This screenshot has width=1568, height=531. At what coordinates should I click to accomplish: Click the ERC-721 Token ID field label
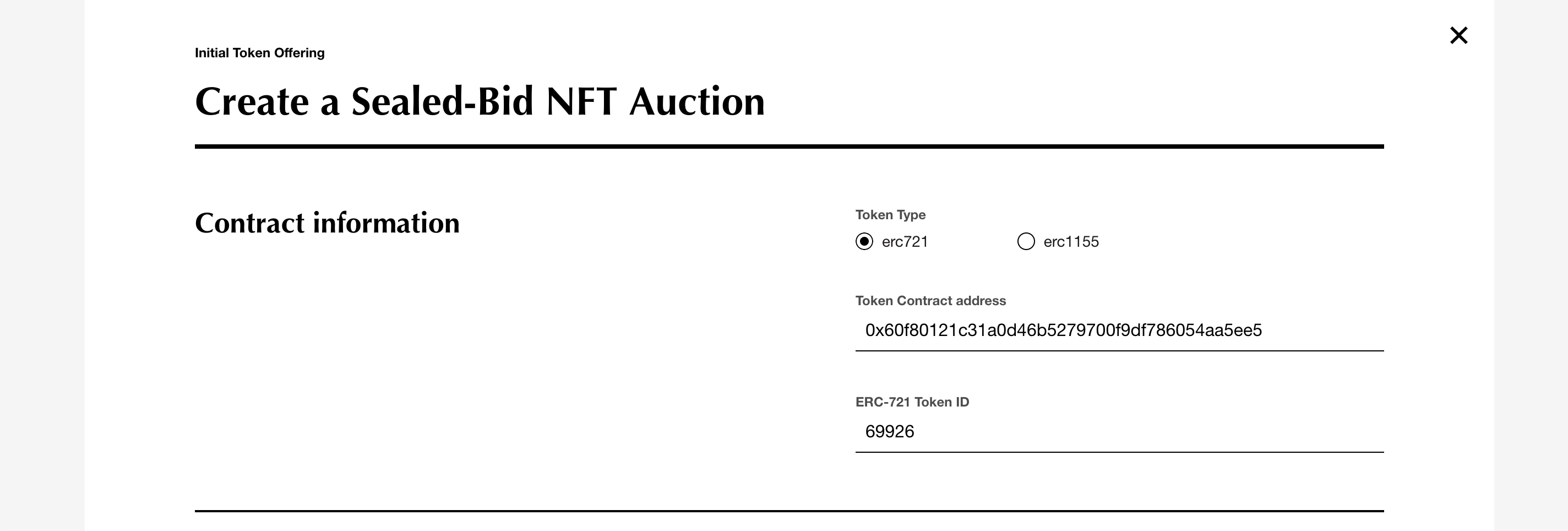pyautogui.click(x=912, y=402)
